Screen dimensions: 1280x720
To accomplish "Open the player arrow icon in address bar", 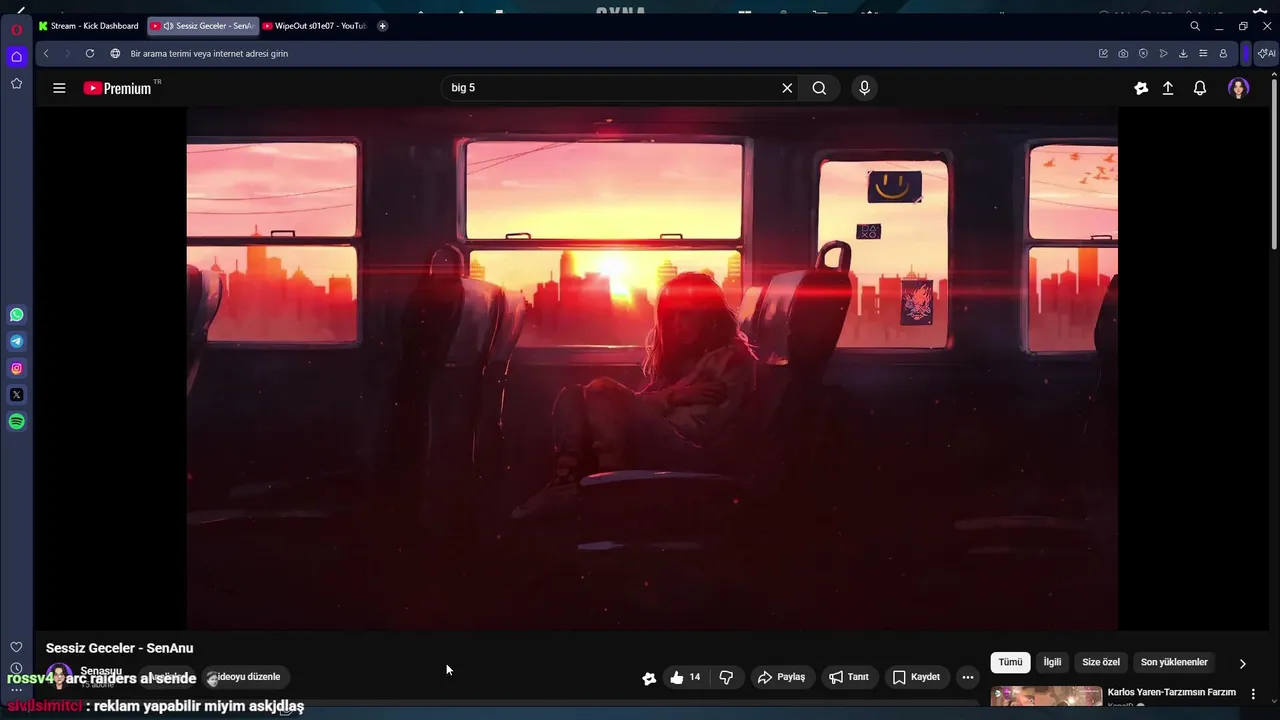I will click(1163, 53).
